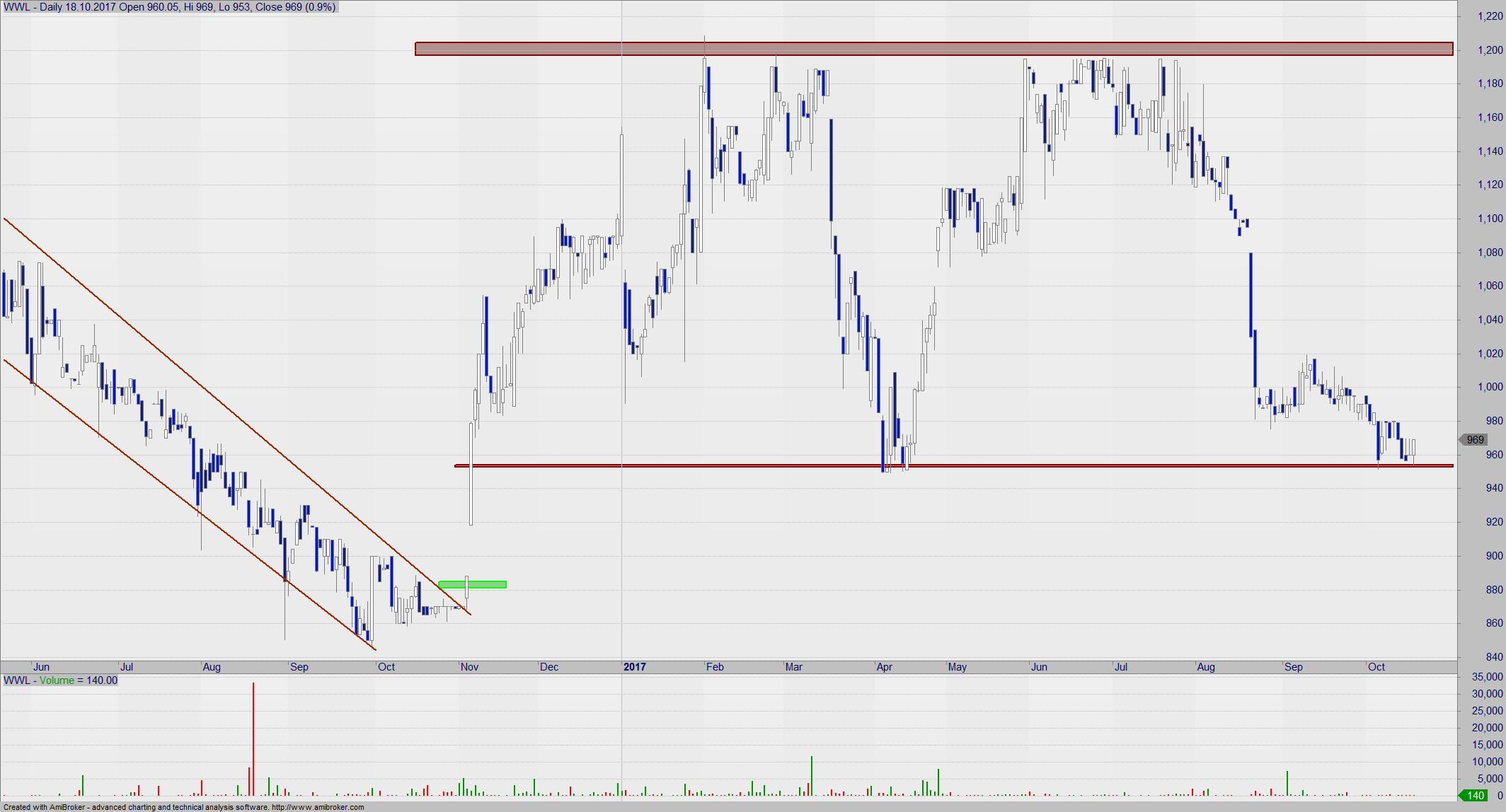Click the 35,000 volume axis label
This screenshot has height=812, width=1506.
[1487, 677]
